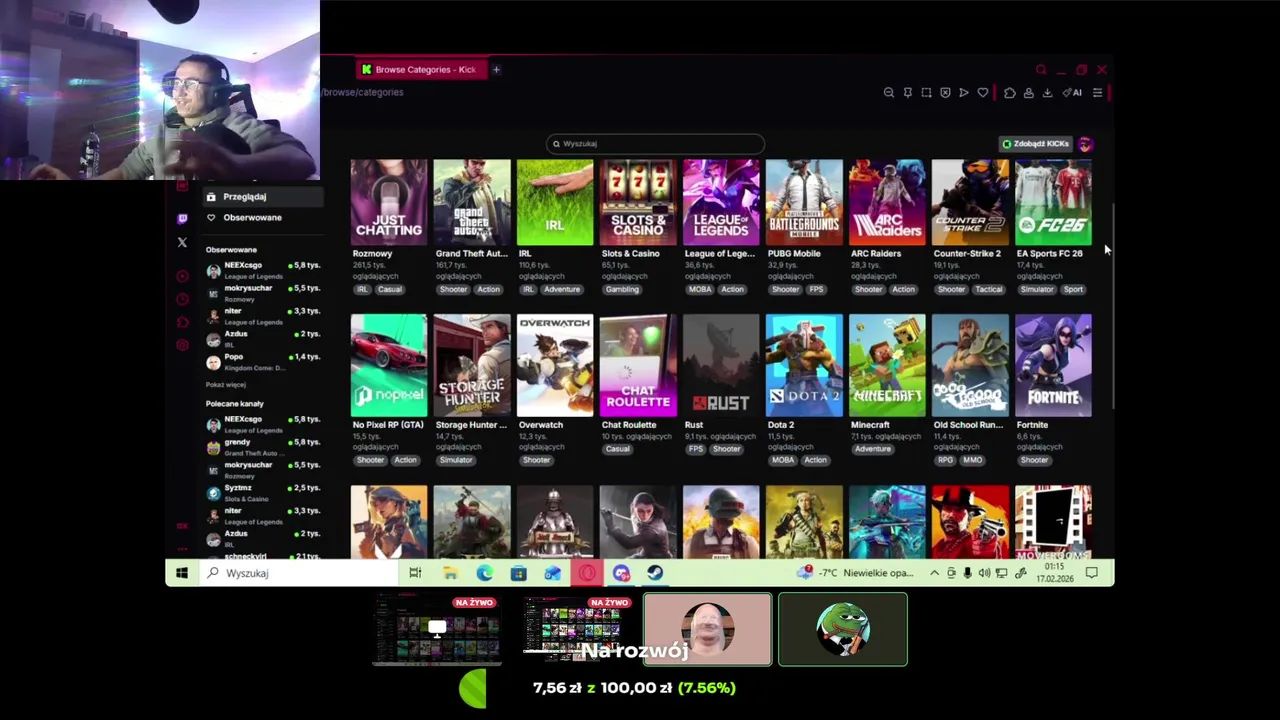Viewport: 1280px width, 720px height.
Task: Open Steam from the taskbar
Action: click(x=655, y=573)
